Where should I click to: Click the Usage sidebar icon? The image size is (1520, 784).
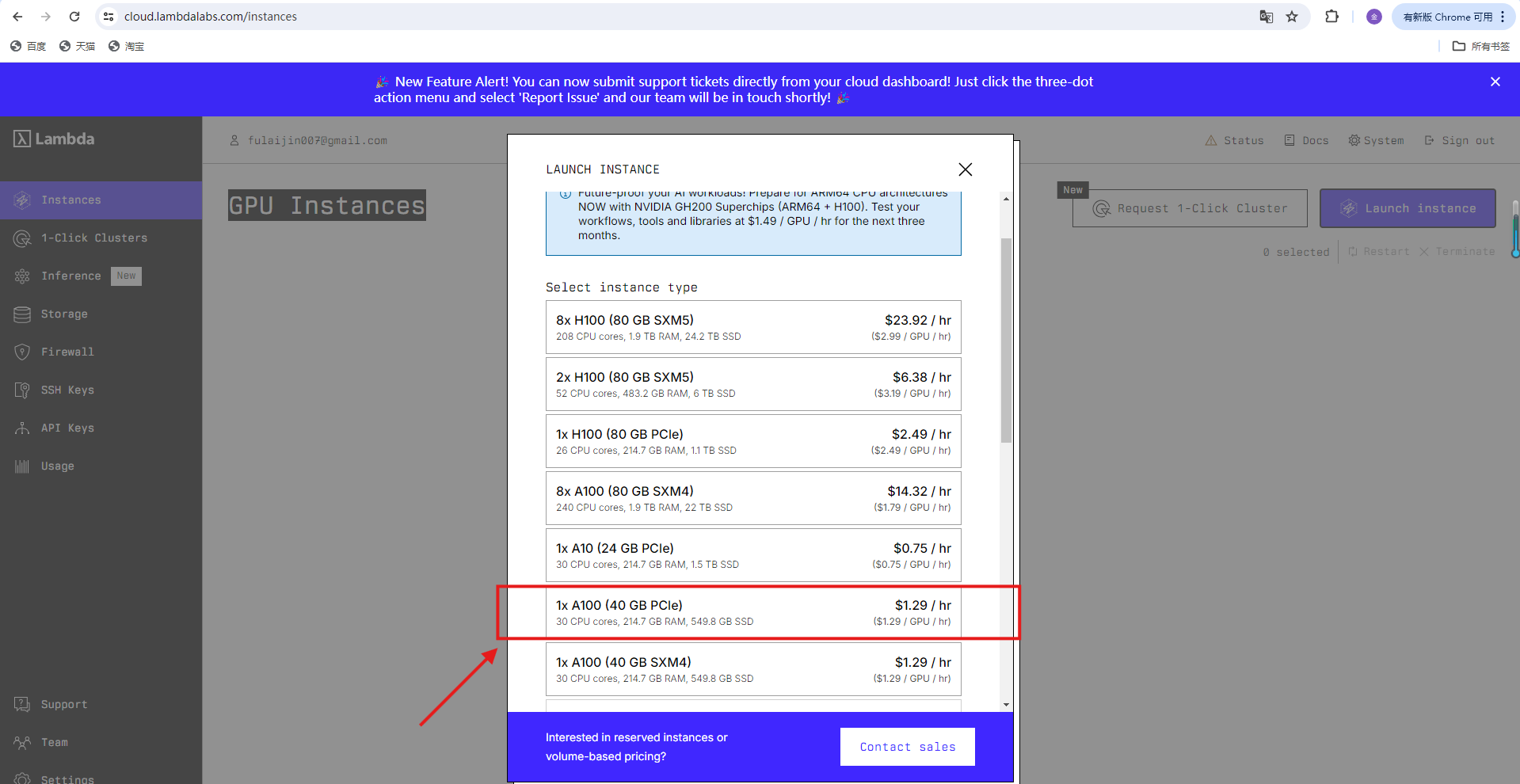pyautogui.click(x=22, y=466)
